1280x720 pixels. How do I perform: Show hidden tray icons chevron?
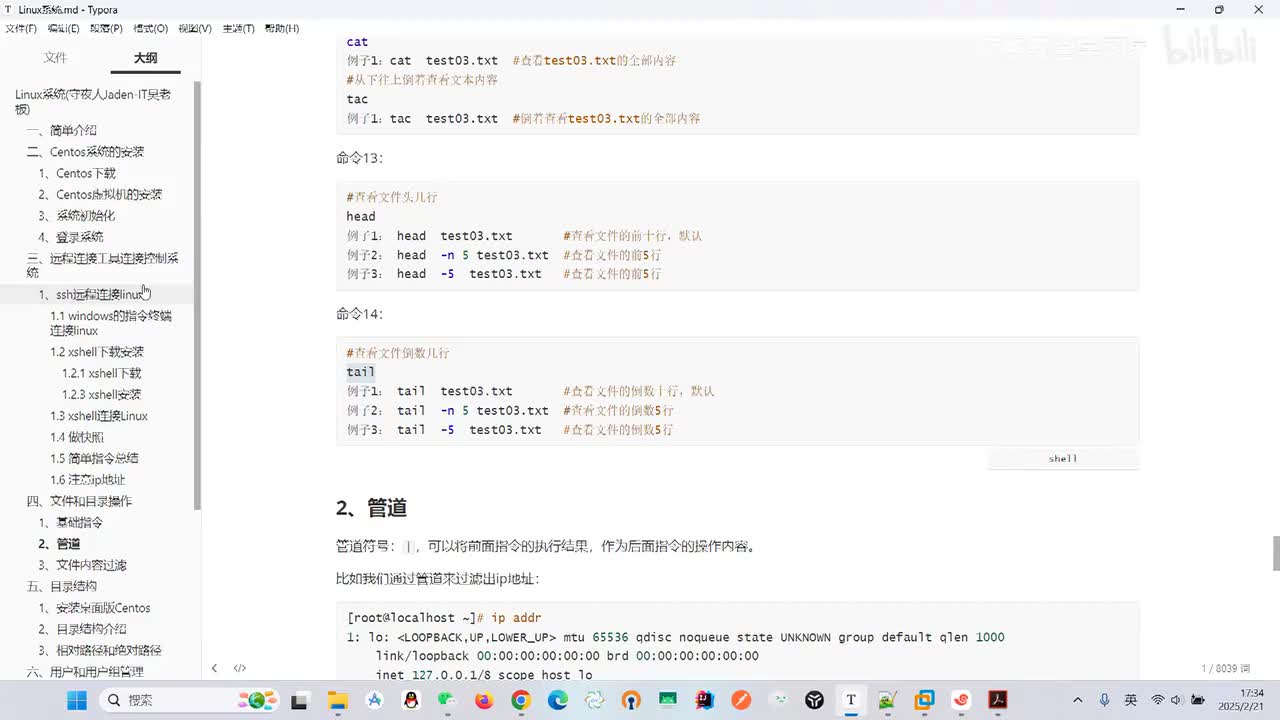tap(1079, 700)
